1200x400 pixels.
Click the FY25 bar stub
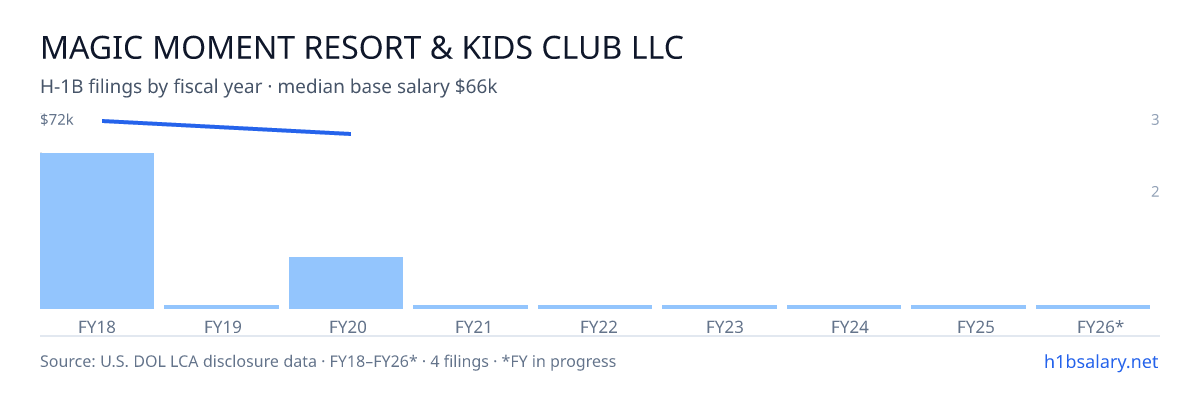pos(968,307)
